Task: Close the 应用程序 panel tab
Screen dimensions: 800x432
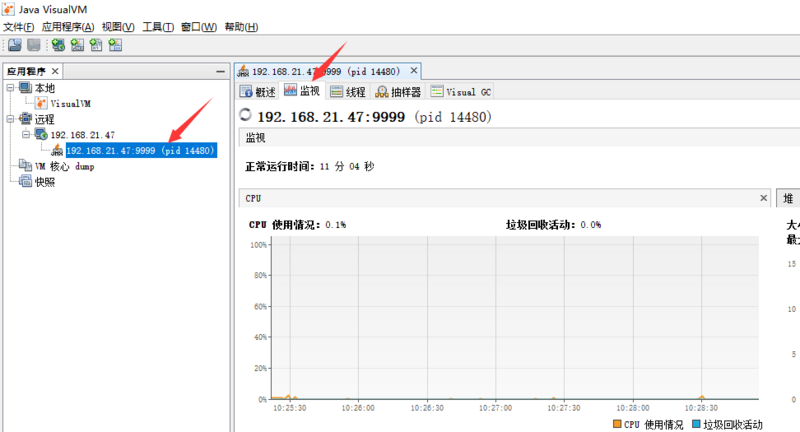Action: point(55,71)
